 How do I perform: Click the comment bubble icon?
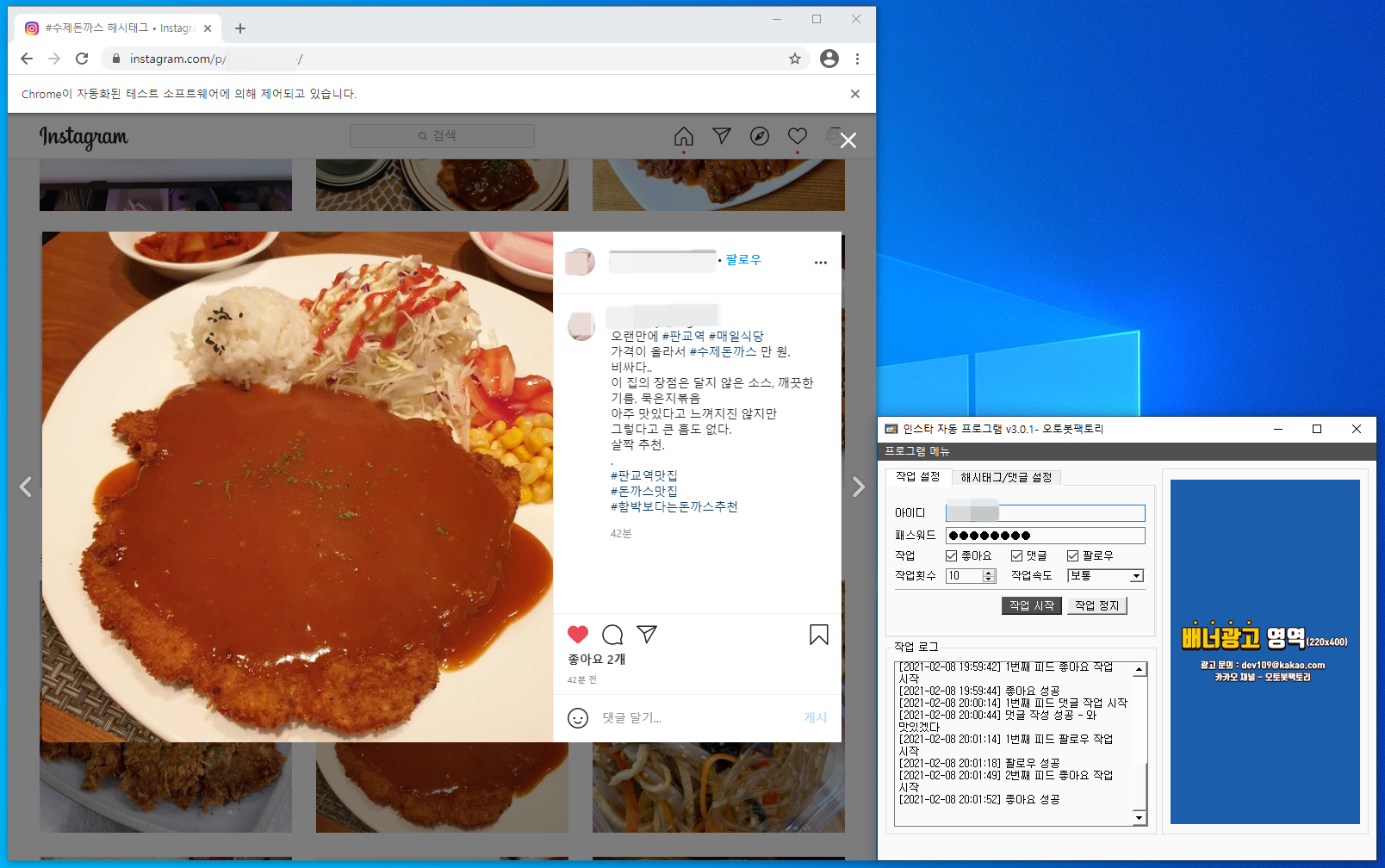(612, 635)
